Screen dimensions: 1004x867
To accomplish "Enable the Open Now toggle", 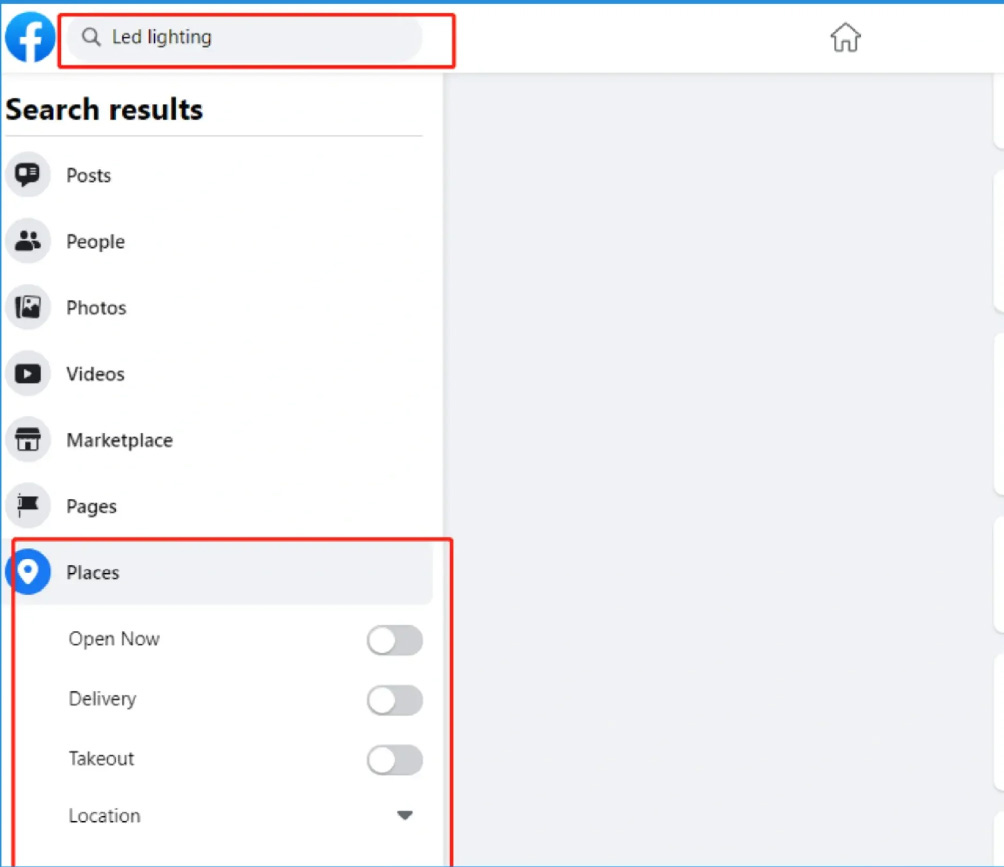I will [x=394, y=640].
